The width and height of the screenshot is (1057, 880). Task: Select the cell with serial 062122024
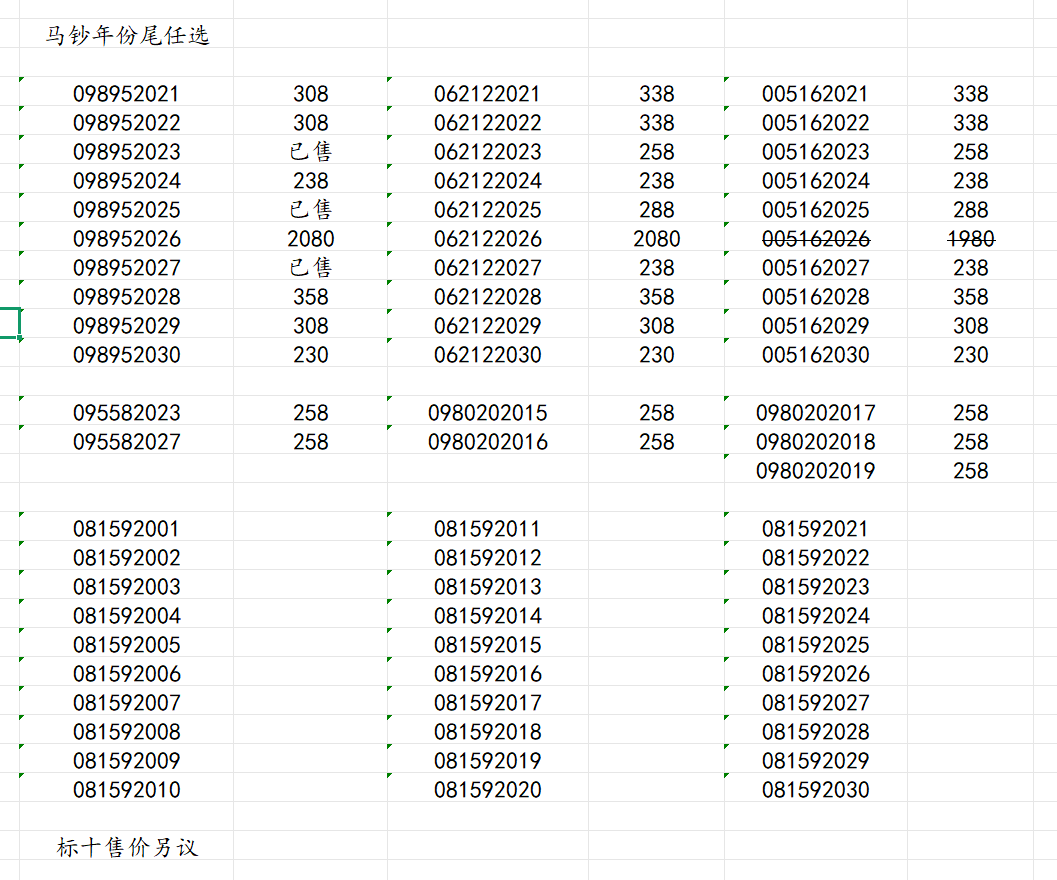click(488, 181)
